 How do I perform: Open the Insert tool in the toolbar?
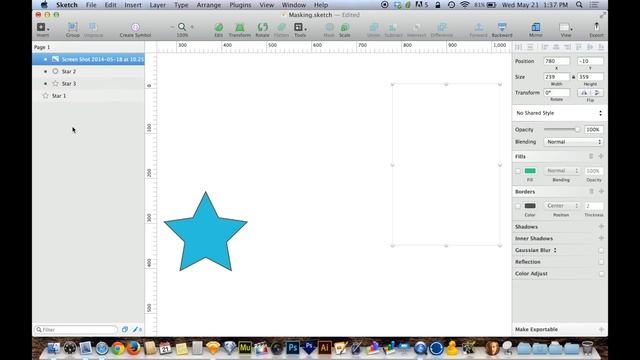42,27
